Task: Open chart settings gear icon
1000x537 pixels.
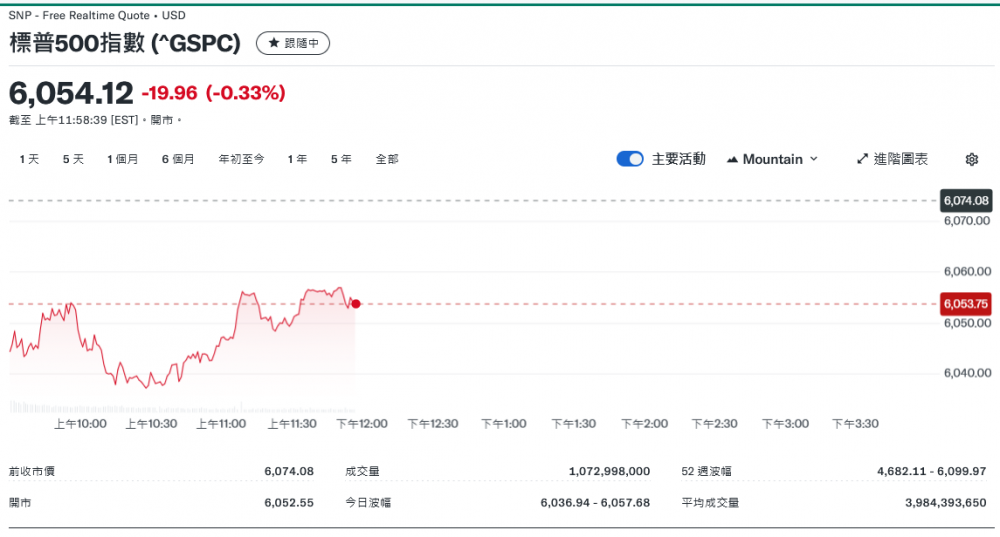Action: pos(971,159)
